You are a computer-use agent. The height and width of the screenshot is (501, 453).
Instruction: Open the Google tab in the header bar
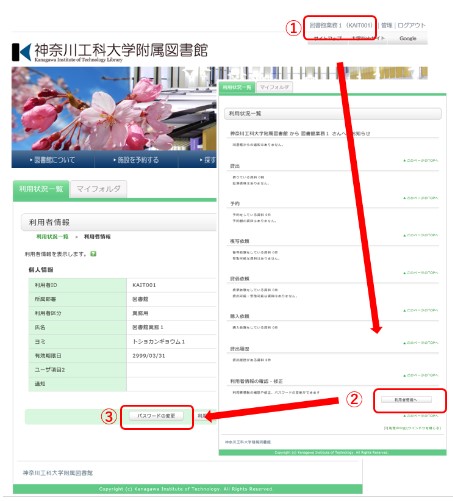(408, 38)
